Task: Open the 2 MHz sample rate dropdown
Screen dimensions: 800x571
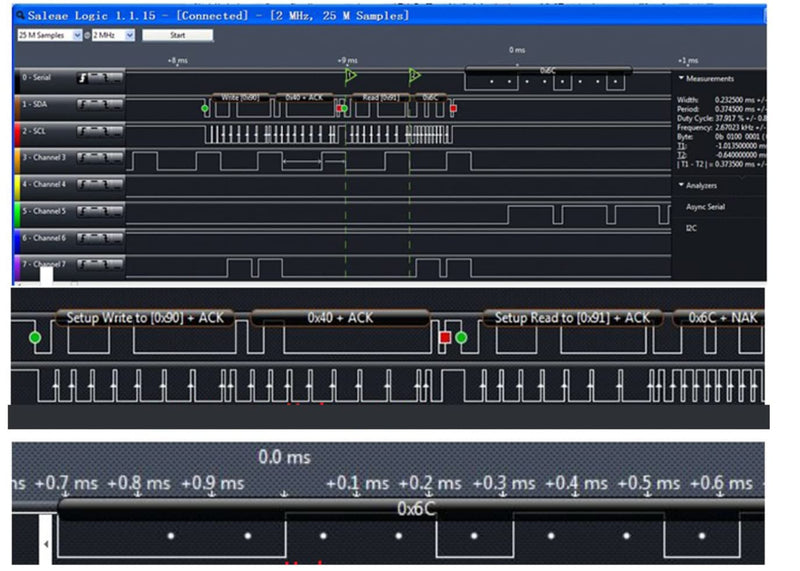Action: pos(113,35)
